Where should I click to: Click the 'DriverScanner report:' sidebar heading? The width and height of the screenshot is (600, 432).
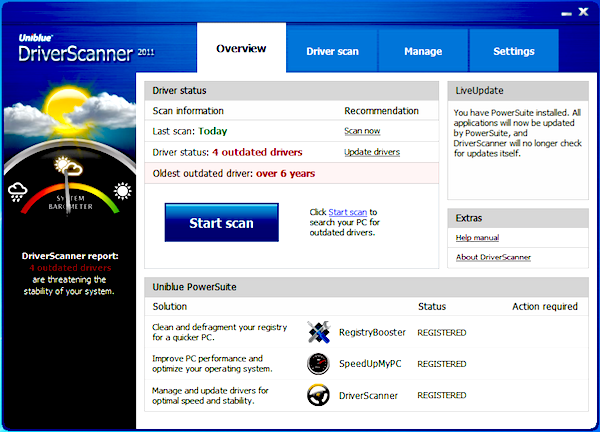tap(70, 256)
